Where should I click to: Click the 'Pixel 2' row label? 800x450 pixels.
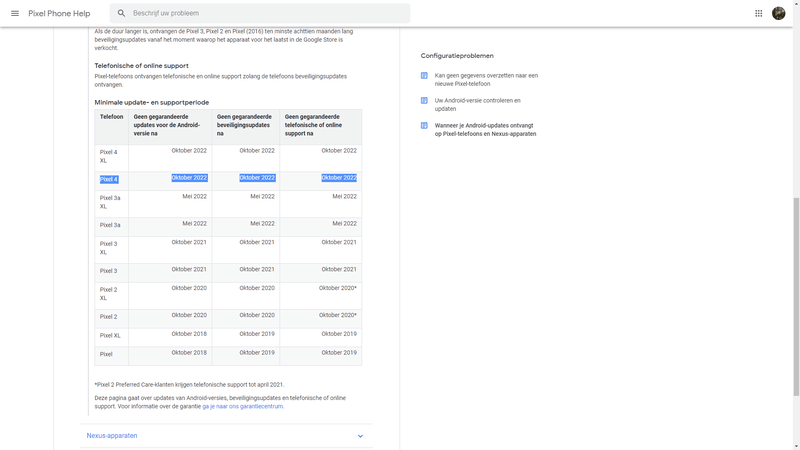[x=108, y=317]
